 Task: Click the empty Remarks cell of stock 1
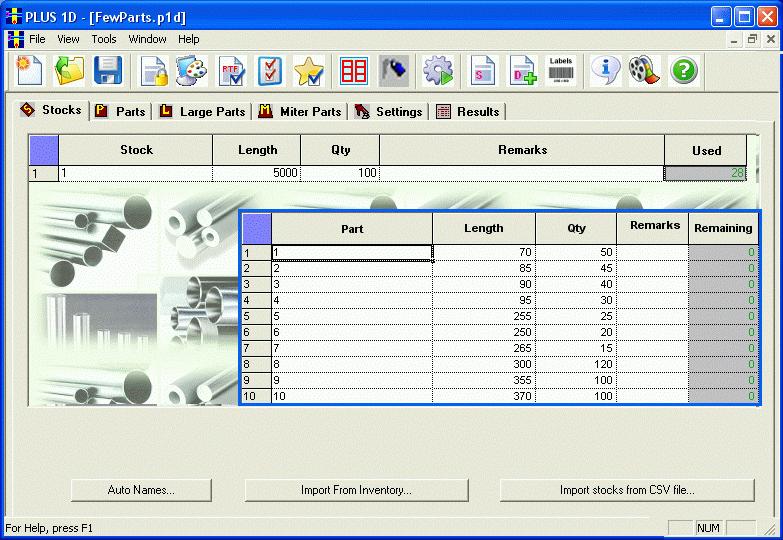pyautogui.click(x=522, y=173)
